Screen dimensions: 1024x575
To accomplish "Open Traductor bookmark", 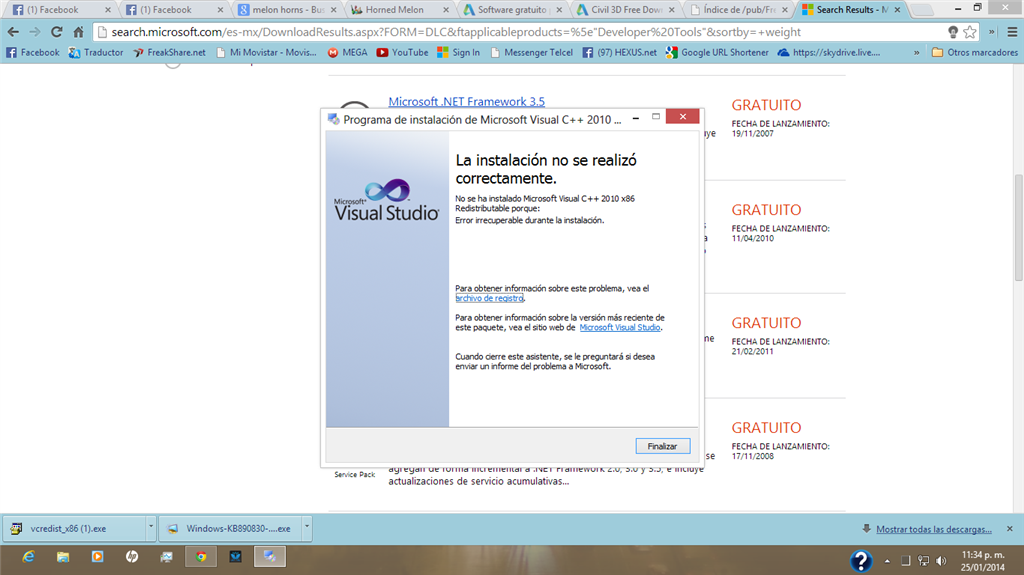I will pos(96,52).
